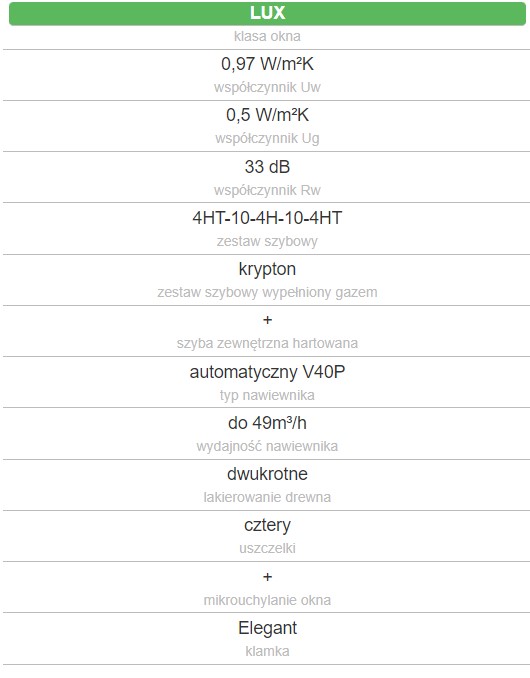Select the 0,97 W/m²K Uw value
Screen dimensions: 530x678
click(267, 64)
